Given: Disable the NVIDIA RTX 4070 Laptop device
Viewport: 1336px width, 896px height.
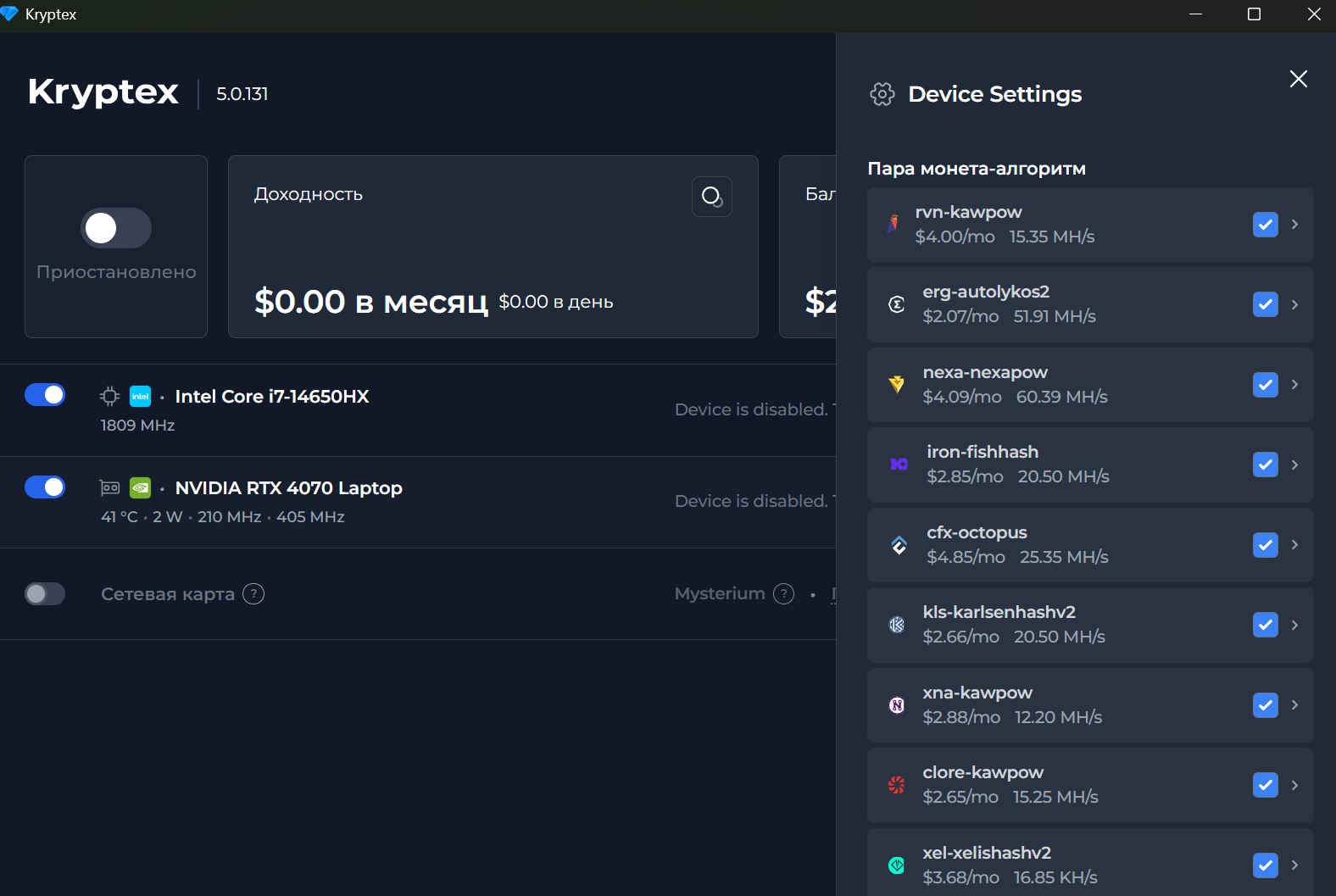Looking at the screenshot, I should (45, 487).
